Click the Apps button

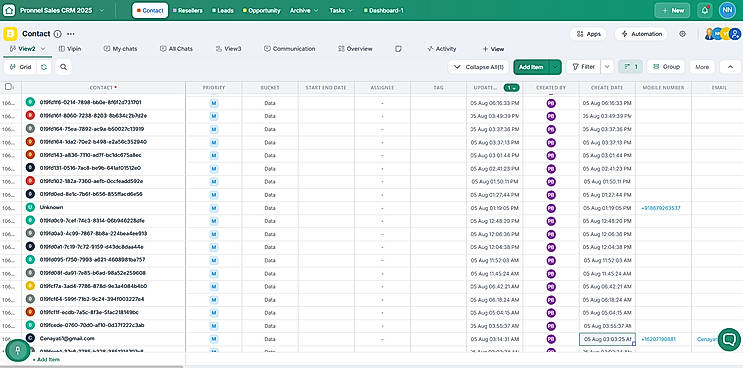click(x=589, y=34)
